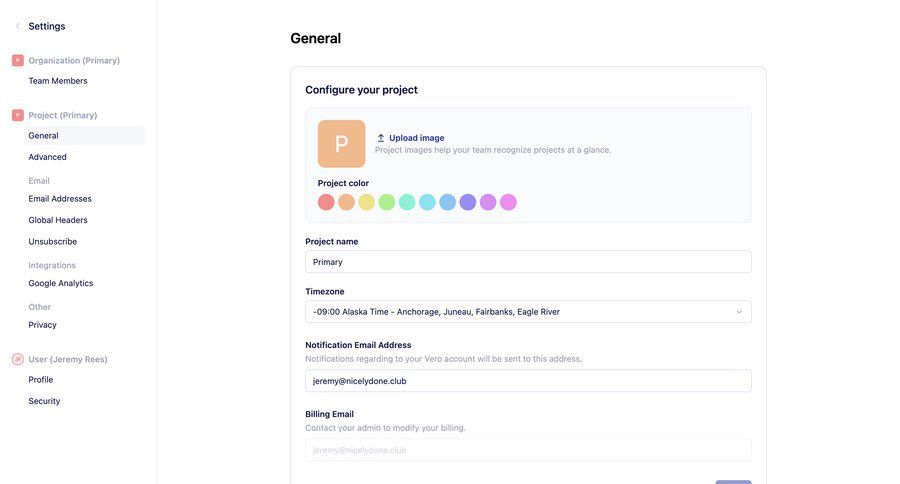Click the Project (Primary) badge icon
The width and height of the screenshot is (900, 484).
pos(18,115)
